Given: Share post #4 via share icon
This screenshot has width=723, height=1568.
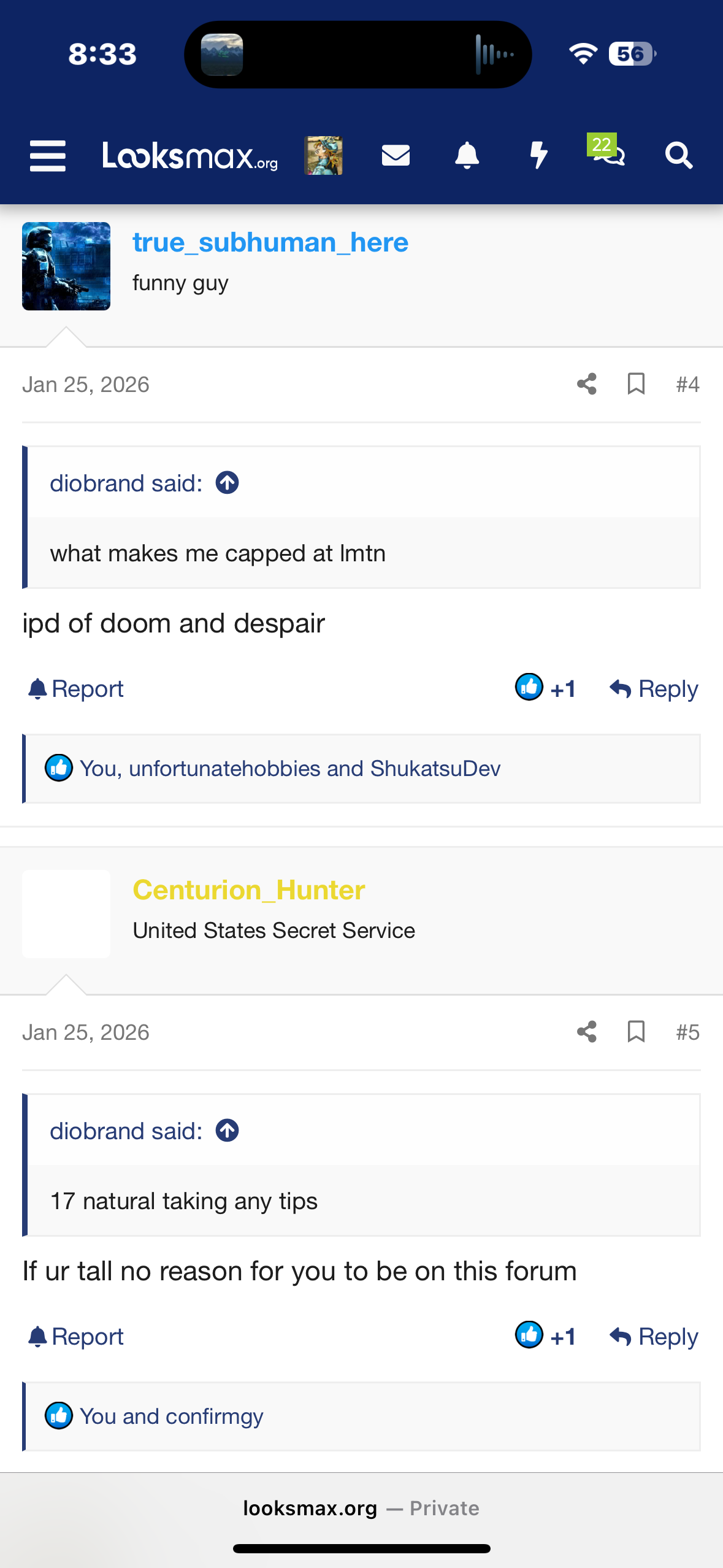Looking at the screenshot, I should (587, 385).
